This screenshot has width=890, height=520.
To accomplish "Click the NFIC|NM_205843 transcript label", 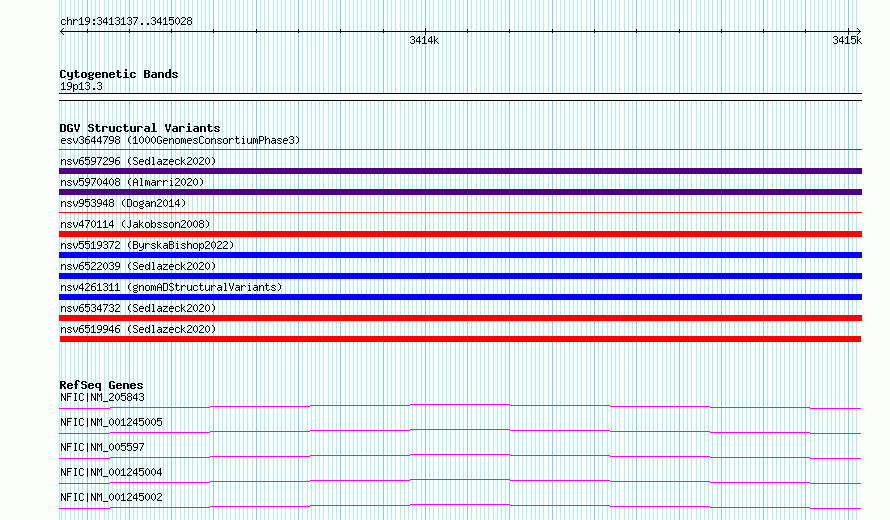I will click(102, 397).
